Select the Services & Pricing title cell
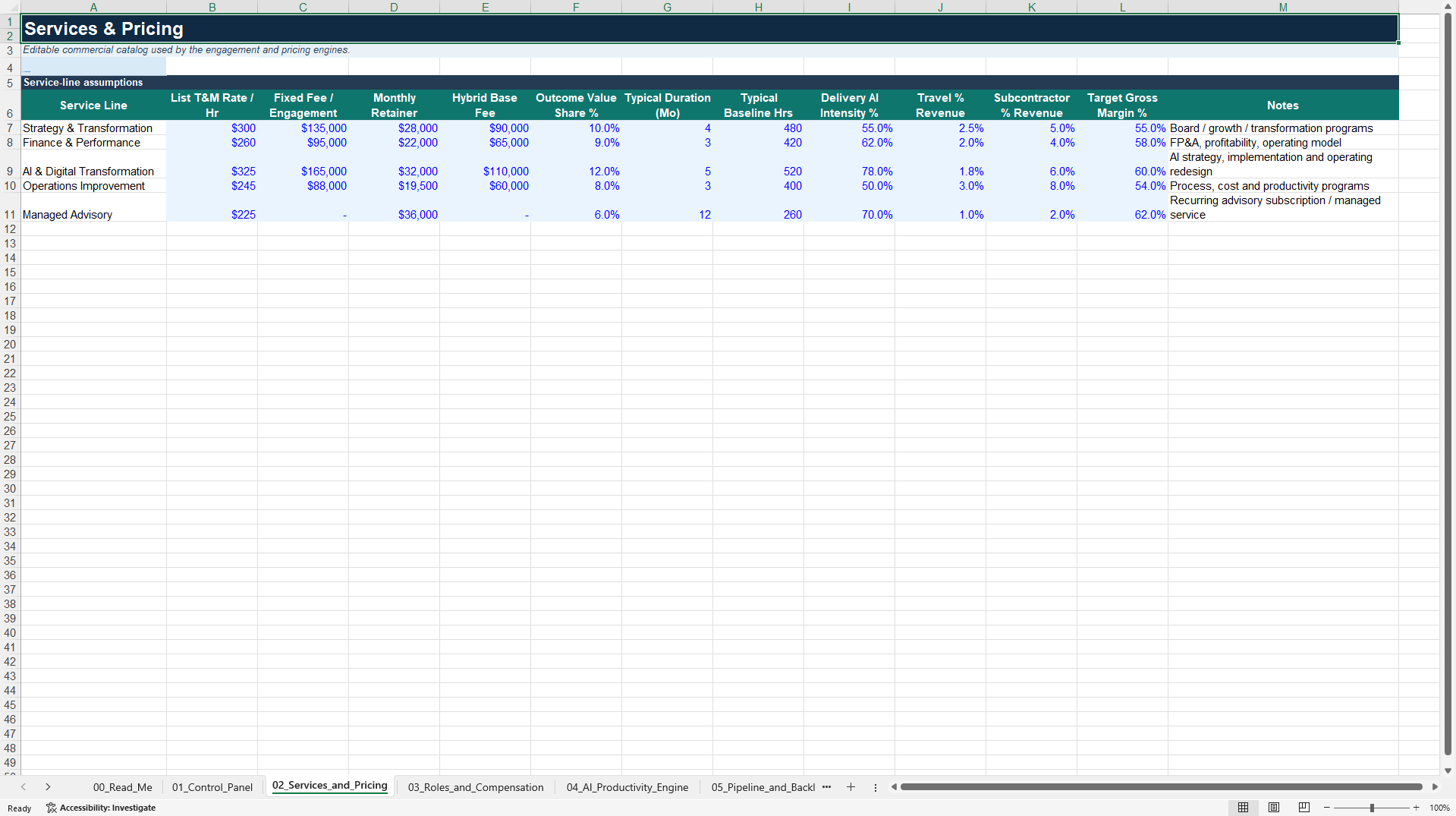Viewport: 1456px width, 816px height. point(709,29)
